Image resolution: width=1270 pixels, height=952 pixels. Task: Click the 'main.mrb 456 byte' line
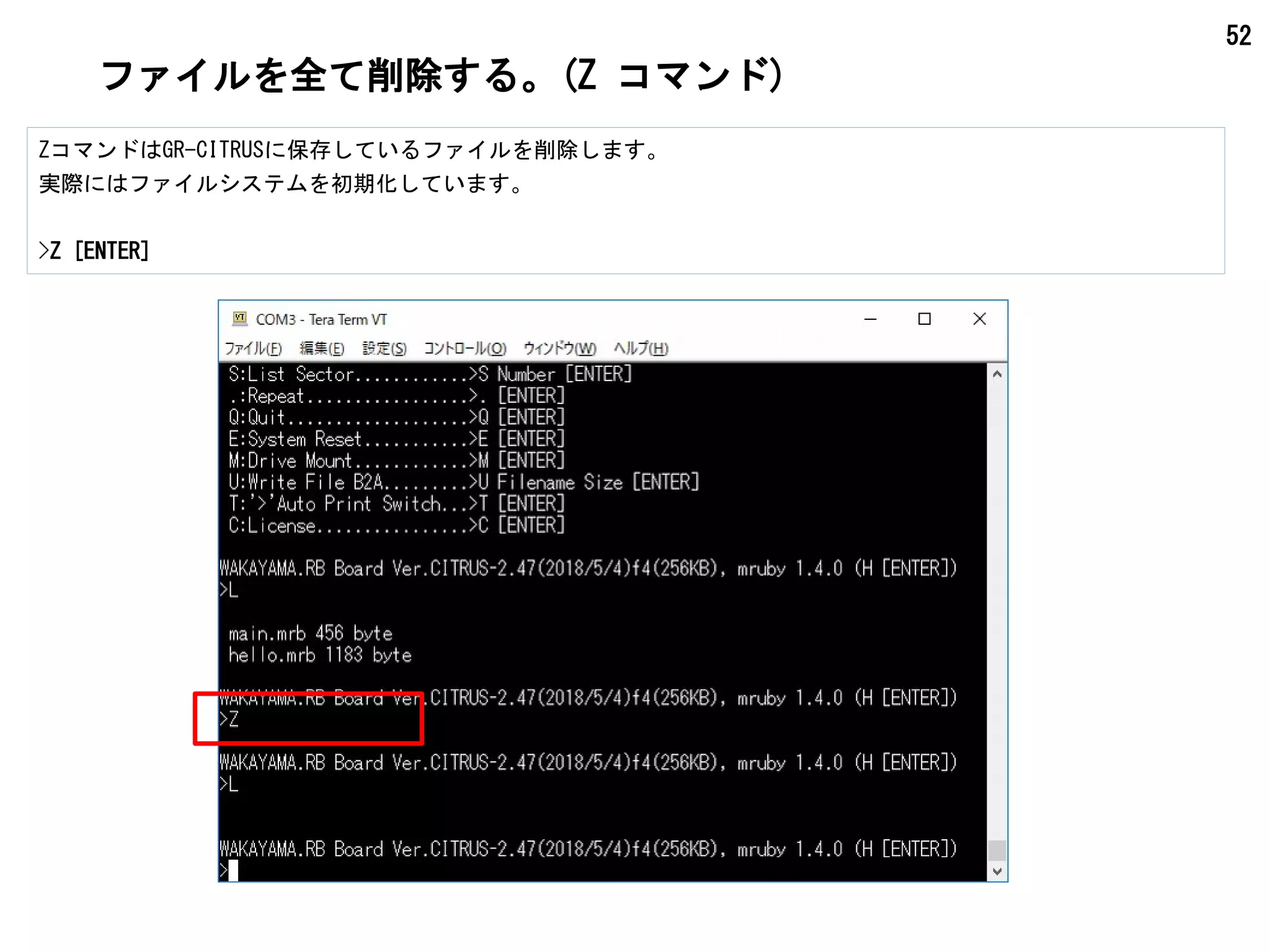[x=311, y=633]
